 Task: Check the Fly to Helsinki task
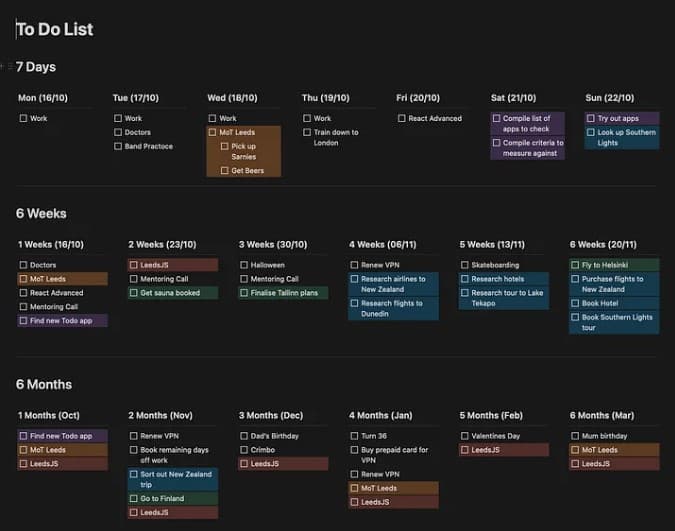pyautogui.click(x=575, y=265)
